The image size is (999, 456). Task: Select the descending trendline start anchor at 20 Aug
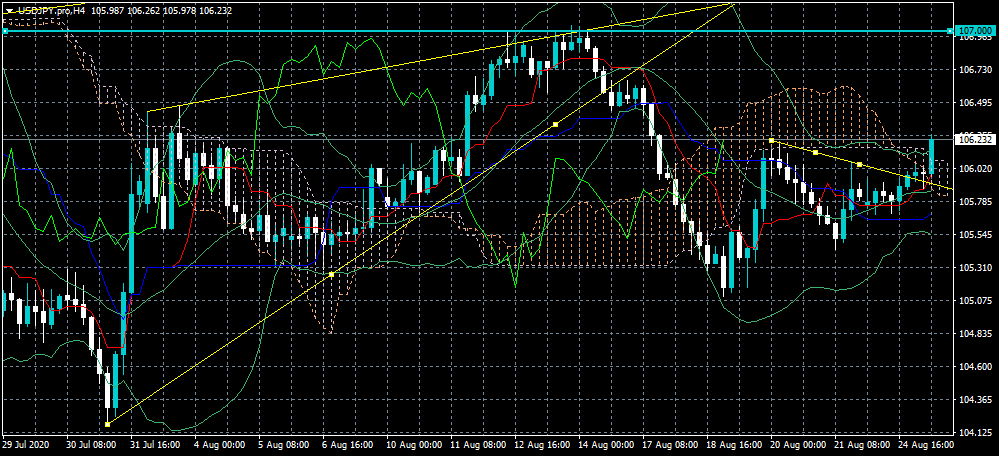(771, 140)
